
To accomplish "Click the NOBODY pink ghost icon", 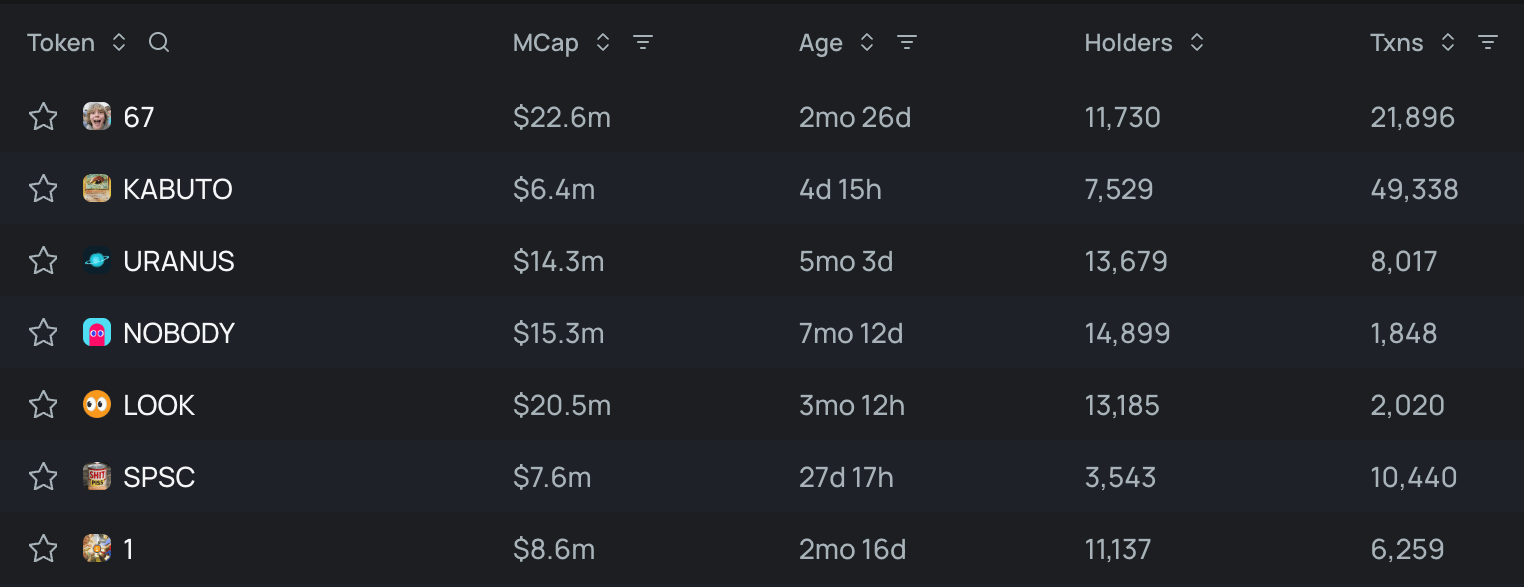I will click(x=97, y=333).
